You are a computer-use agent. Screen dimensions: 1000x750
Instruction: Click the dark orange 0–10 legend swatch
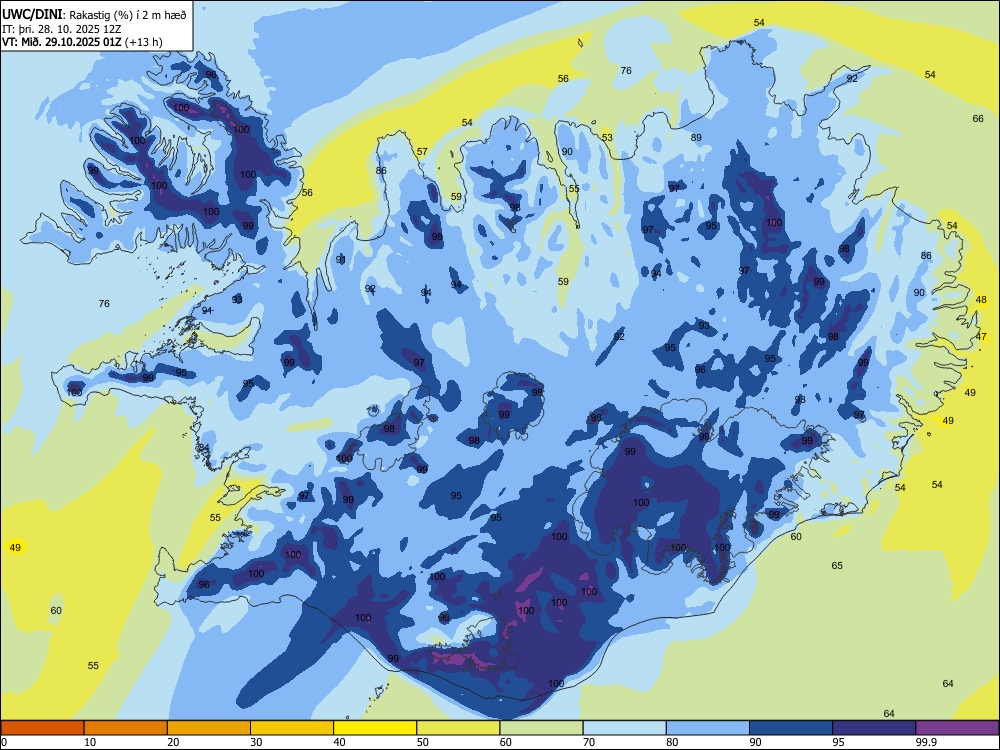click(42, 728)
